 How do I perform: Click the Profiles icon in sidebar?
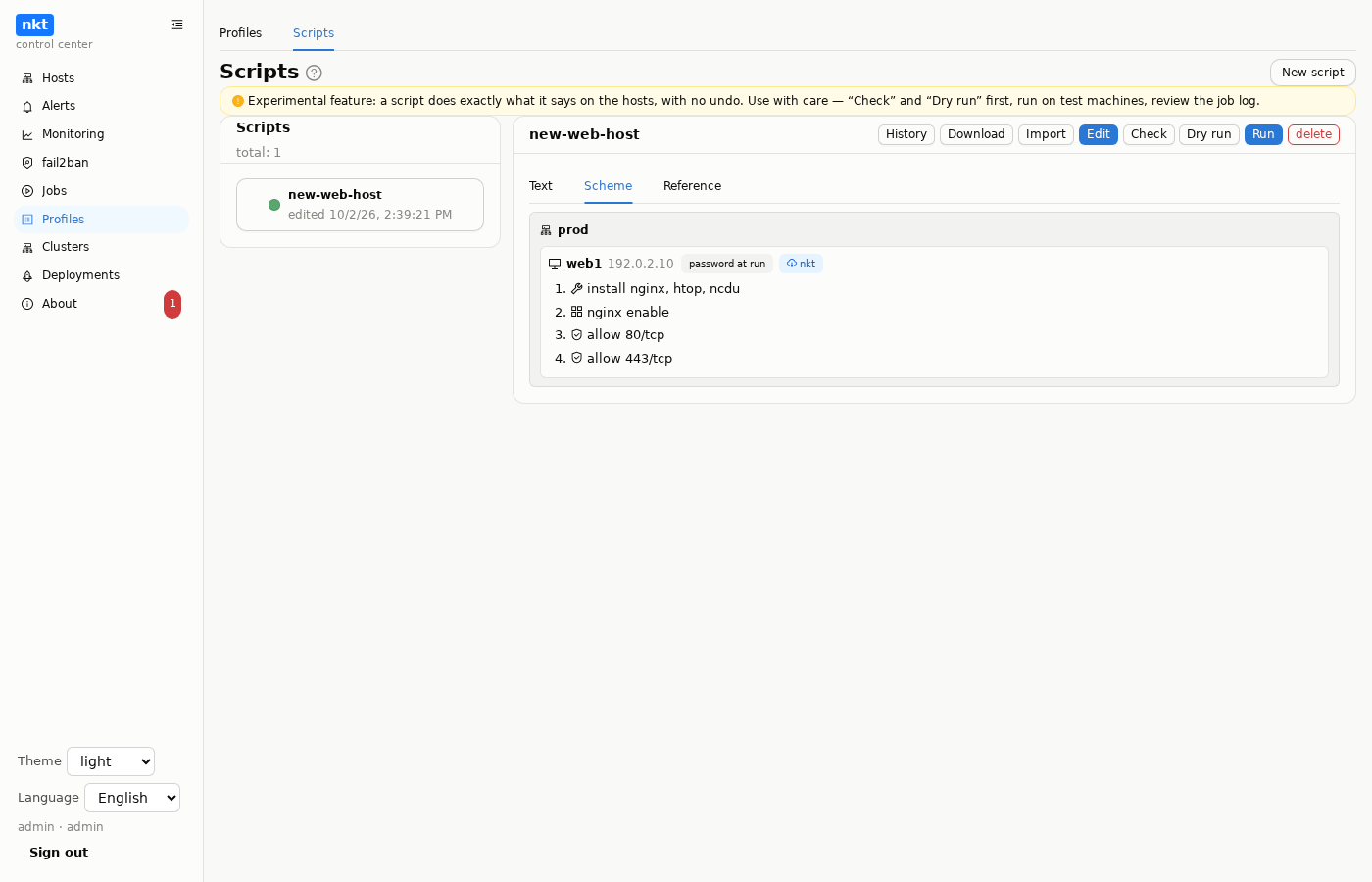[27, 220]
